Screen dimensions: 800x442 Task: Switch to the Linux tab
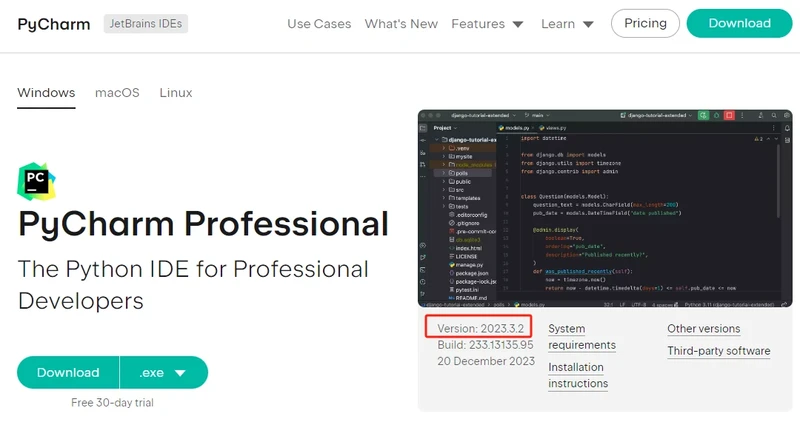[x=176, y=93]
